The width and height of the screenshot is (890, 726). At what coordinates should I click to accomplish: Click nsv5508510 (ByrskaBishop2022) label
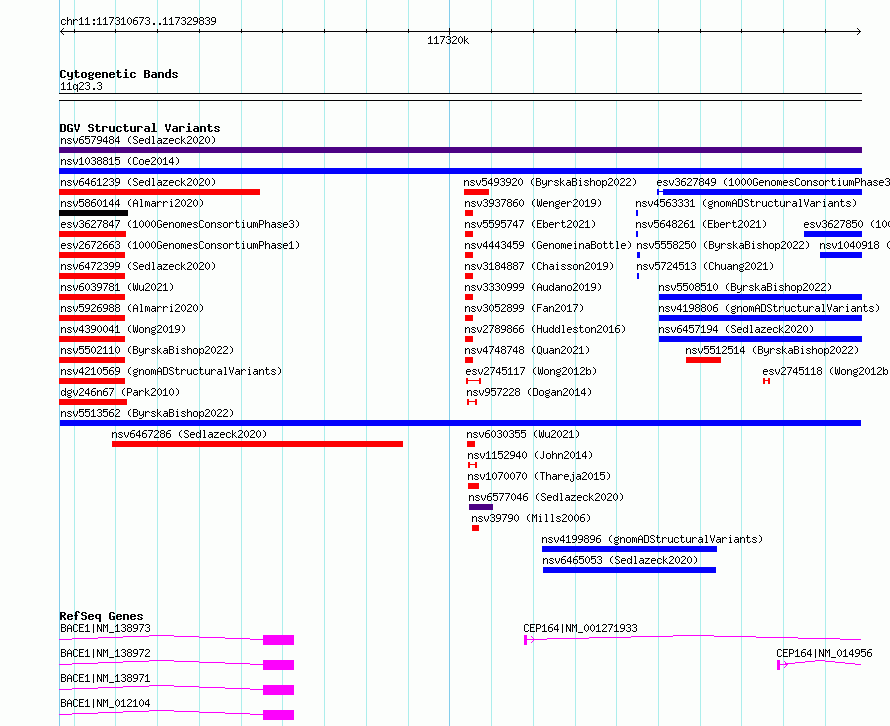click(x=745, y=287)
